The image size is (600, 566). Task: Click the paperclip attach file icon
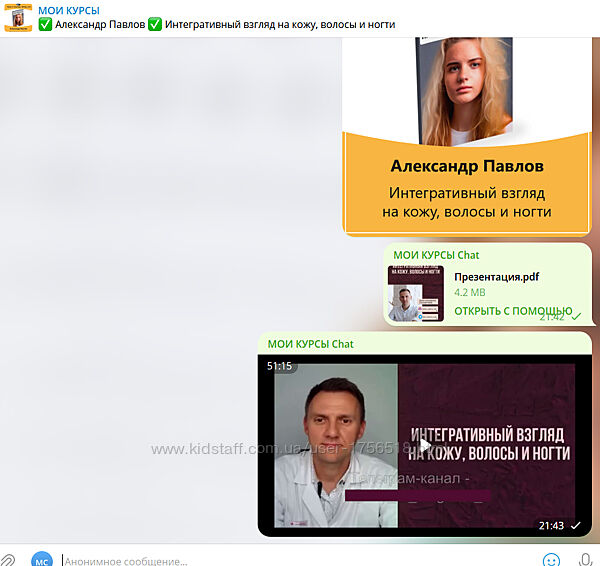pyautogui.click(x=8, y=559)
